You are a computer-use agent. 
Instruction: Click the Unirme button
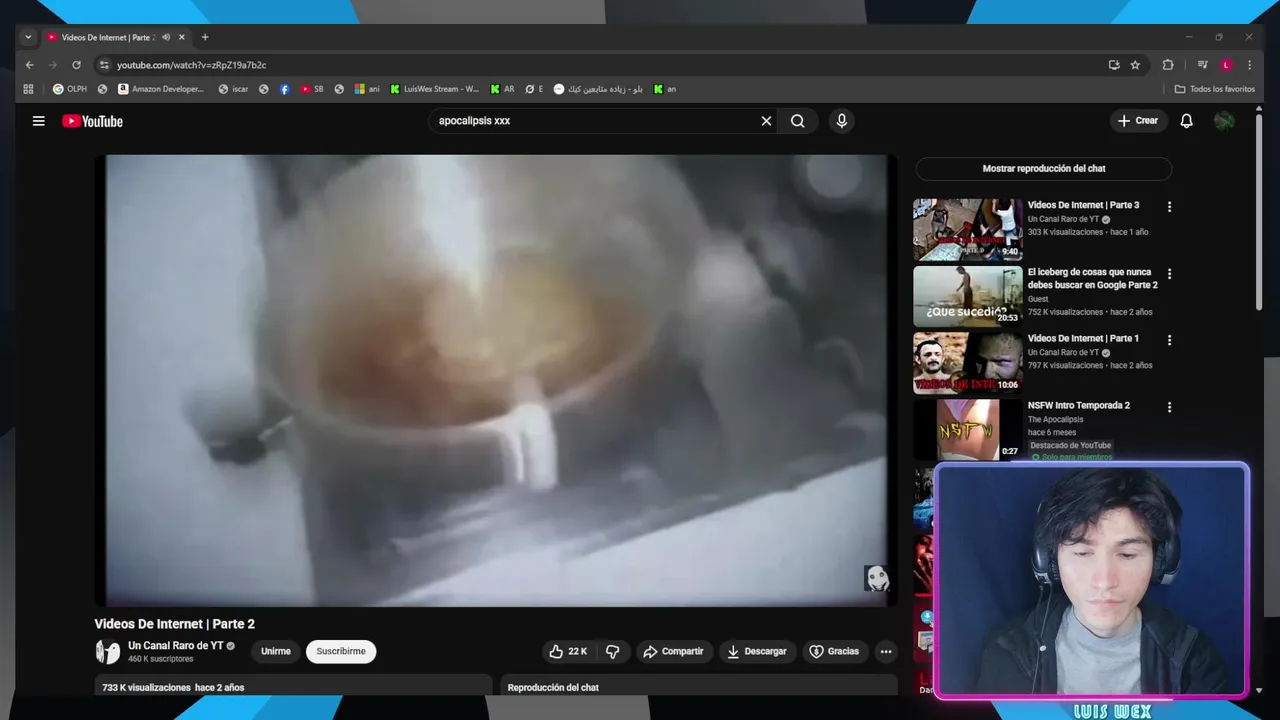275,651
